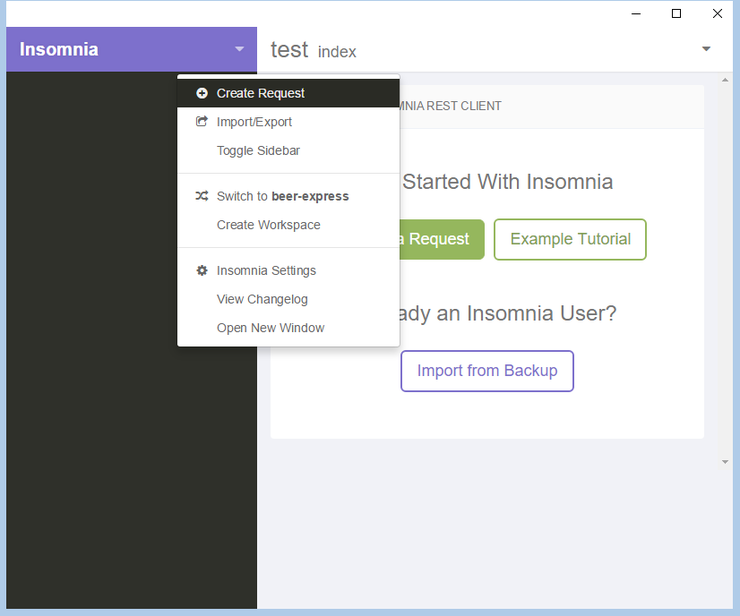The image size is (740, 616).
Task: Select Toggle Sidebar in the menu
Action: pos(288,151)
